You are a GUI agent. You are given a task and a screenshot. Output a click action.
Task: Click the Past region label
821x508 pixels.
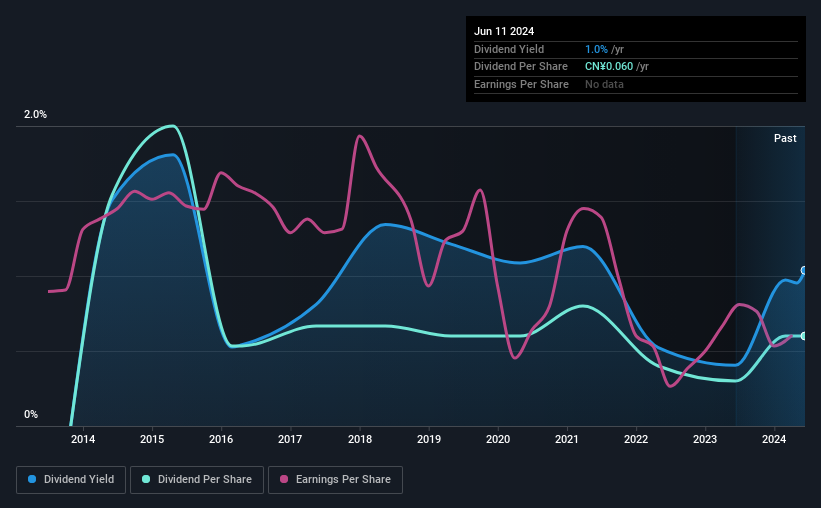(x=785, y=138)
